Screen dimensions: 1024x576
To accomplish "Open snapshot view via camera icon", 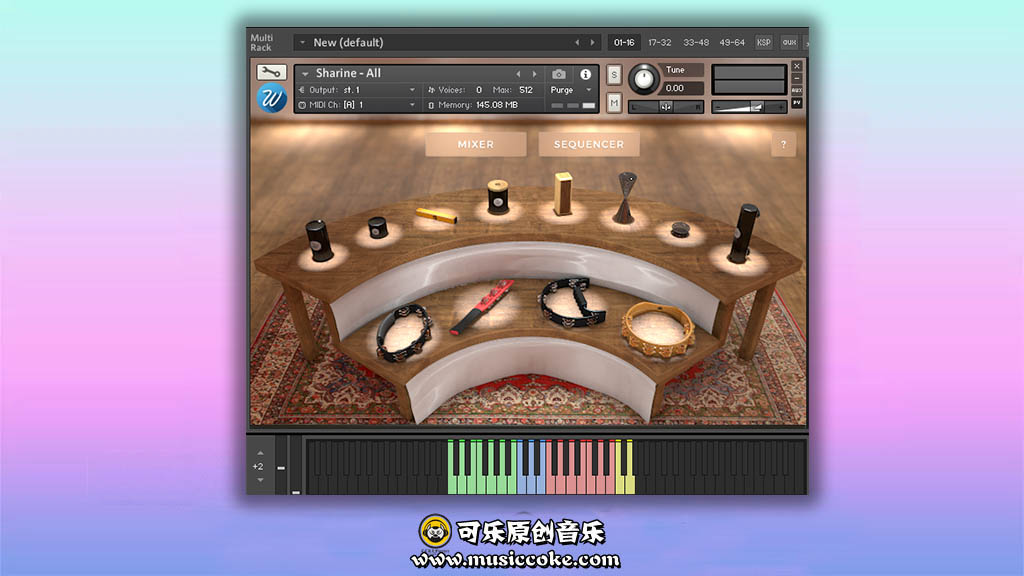I will click(559, 74).
